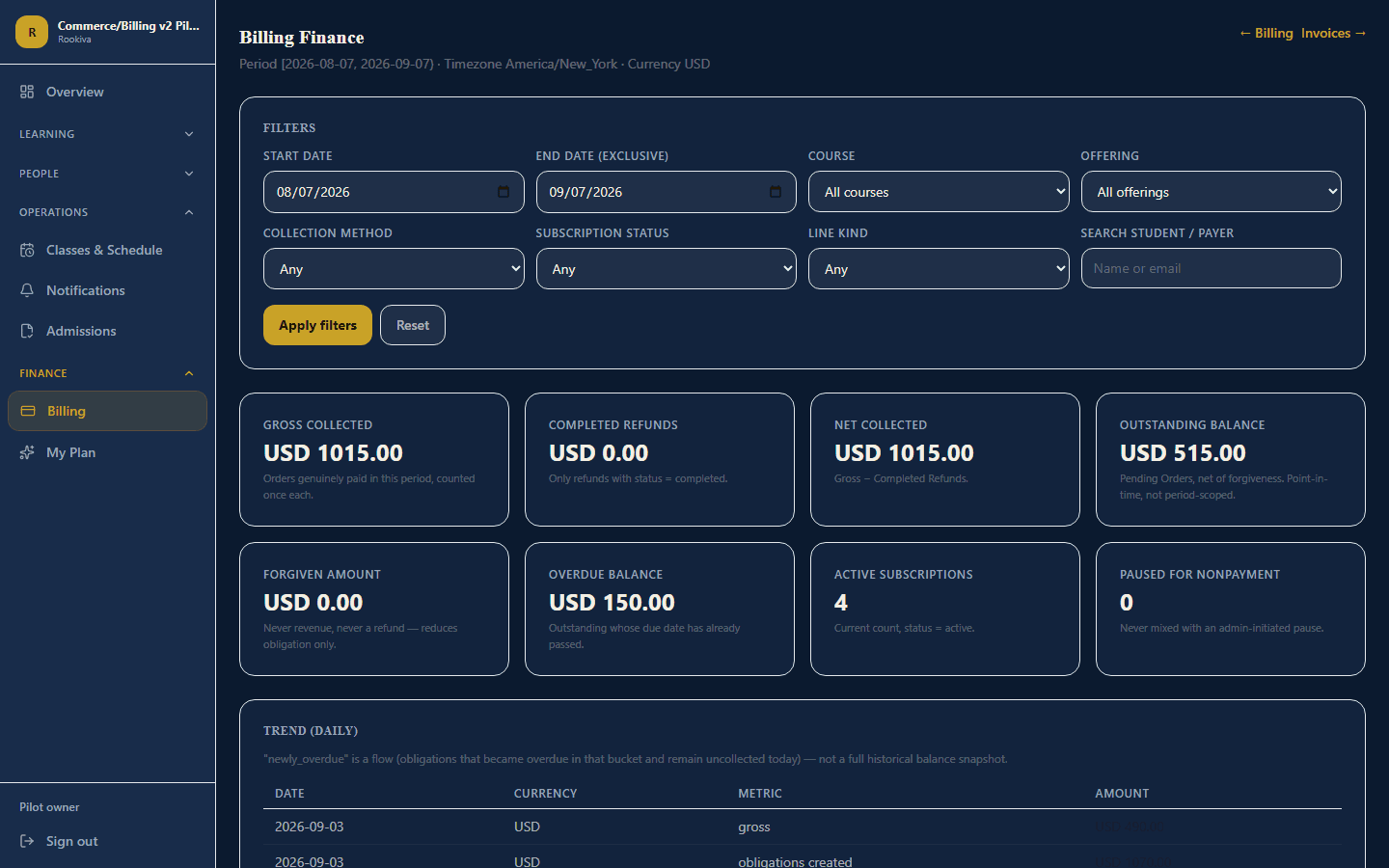Image resolution: width=1389 pixels, height=868 pixels.
Task: Click the Reset button
Action: coord(413,325)
